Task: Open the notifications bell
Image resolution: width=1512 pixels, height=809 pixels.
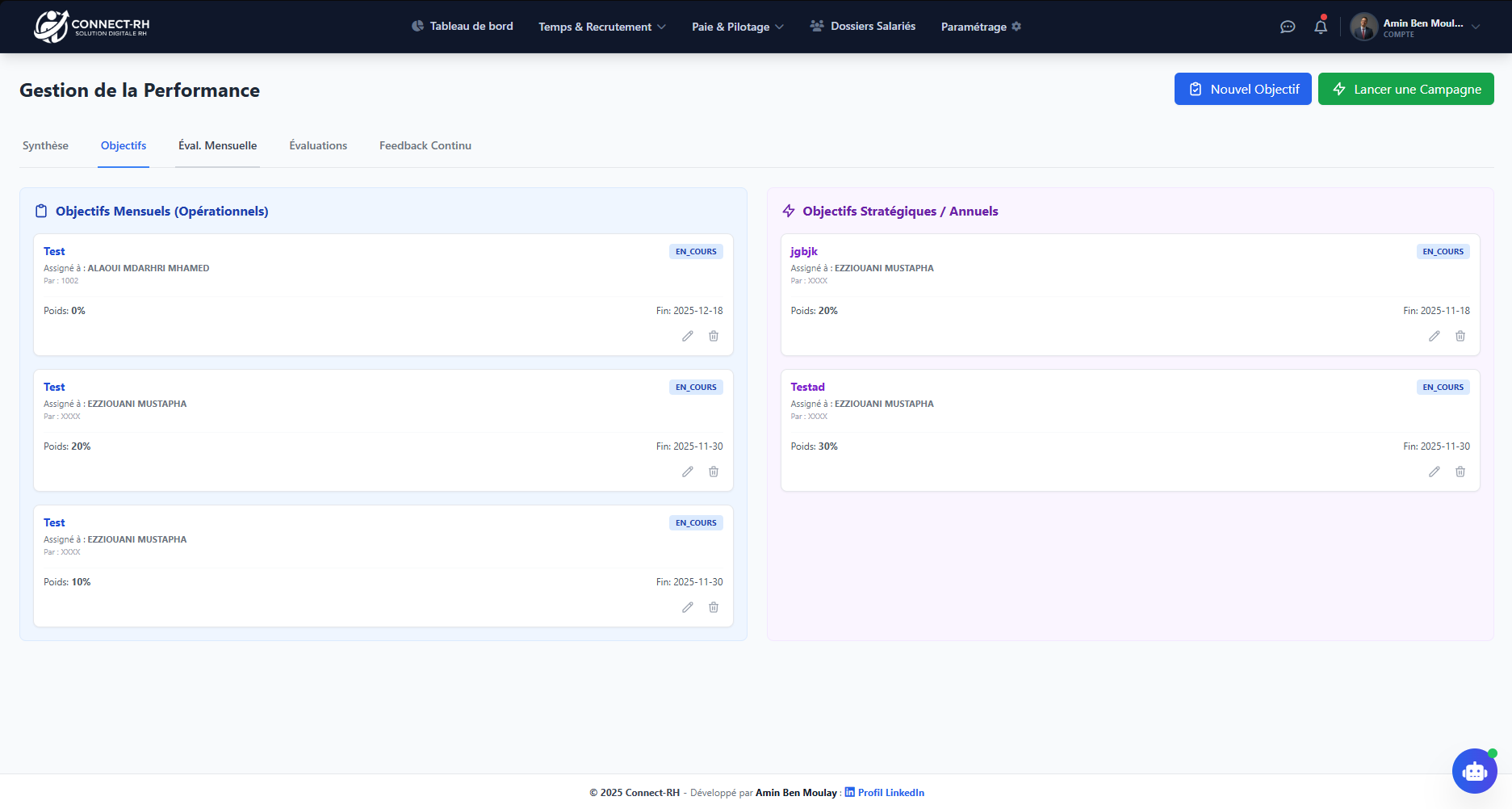Action: 1321,27
